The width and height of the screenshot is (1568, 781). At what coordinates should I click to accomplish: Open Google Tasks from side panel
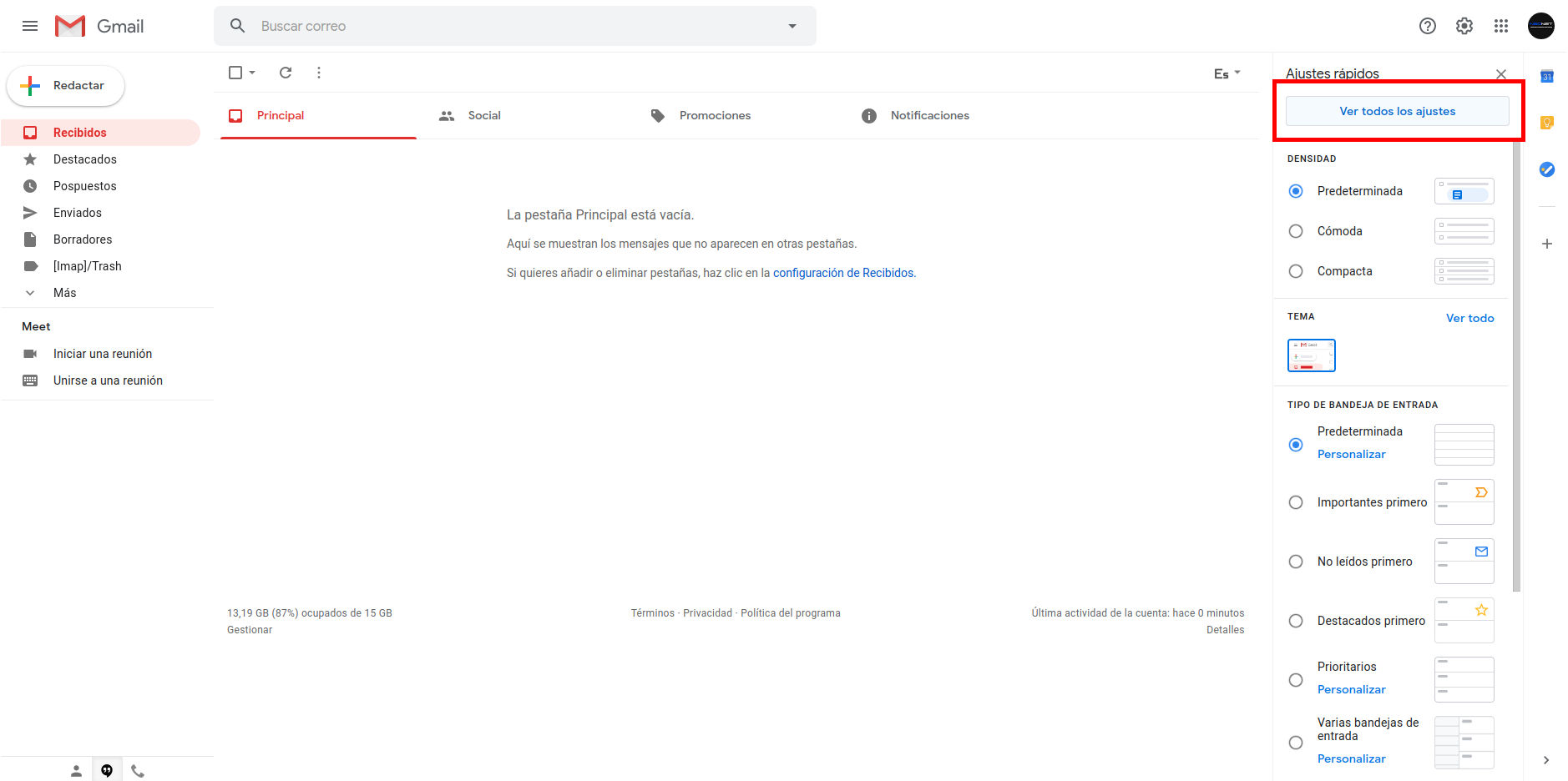[x=1546, y=169]
